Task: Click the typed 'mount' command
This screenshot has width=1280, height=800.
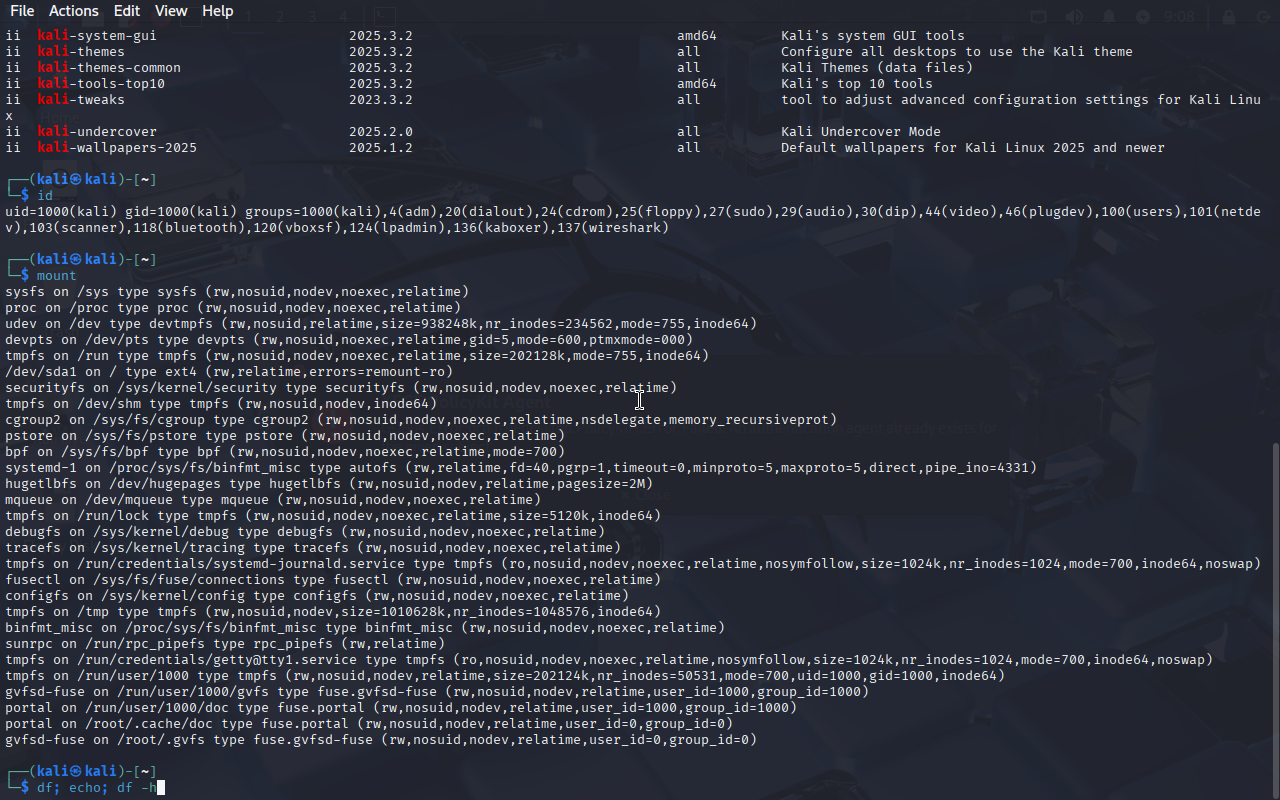Action: 57,275
